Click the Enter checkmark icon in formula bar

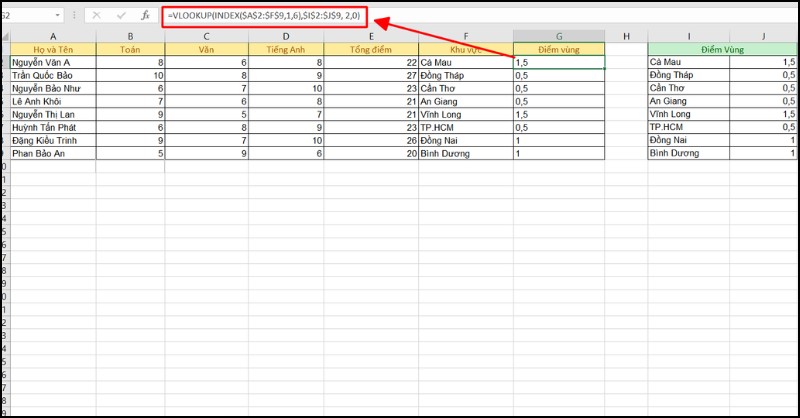coord(120,17)
